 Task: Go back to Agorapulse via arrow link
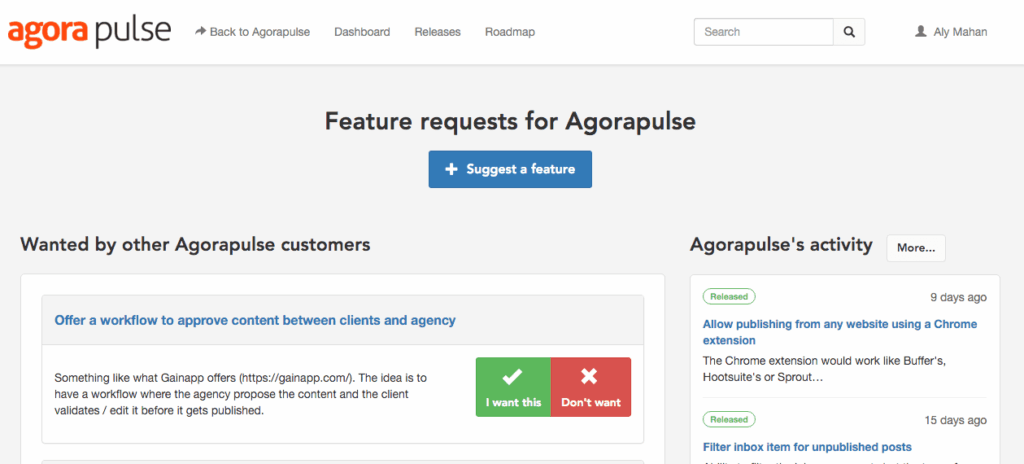(x=253, y=32)
